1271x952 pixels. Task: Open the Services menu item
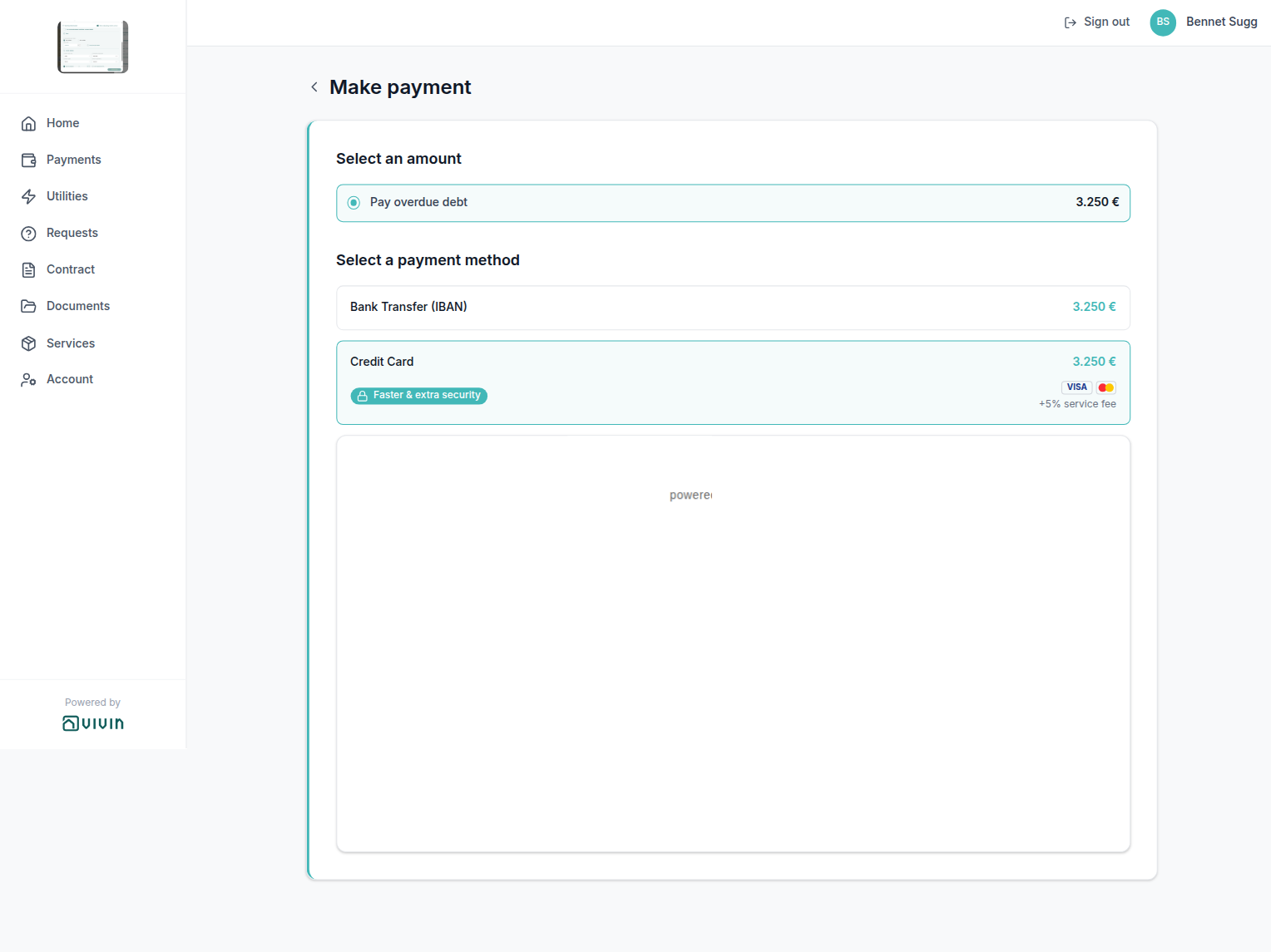point(93,343)
